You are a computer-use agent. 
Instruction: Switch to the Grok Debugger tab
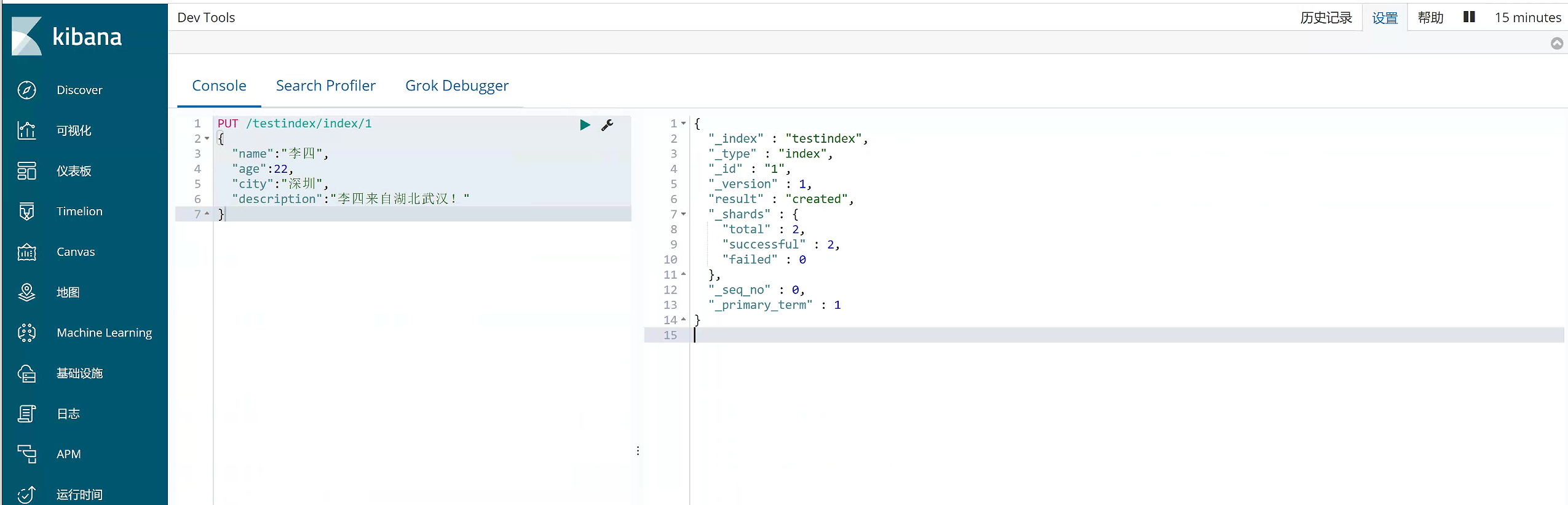tap(457, 85)
